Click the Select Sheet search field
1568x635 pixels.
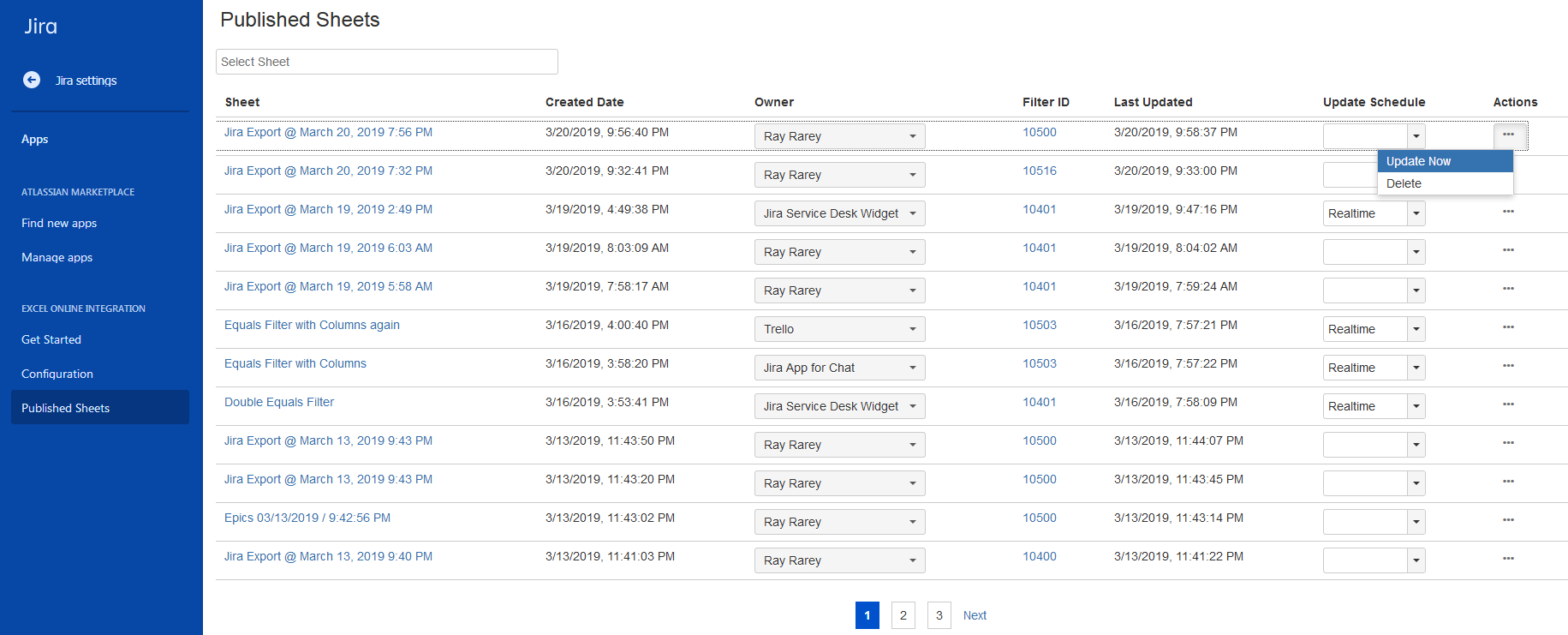386,62
